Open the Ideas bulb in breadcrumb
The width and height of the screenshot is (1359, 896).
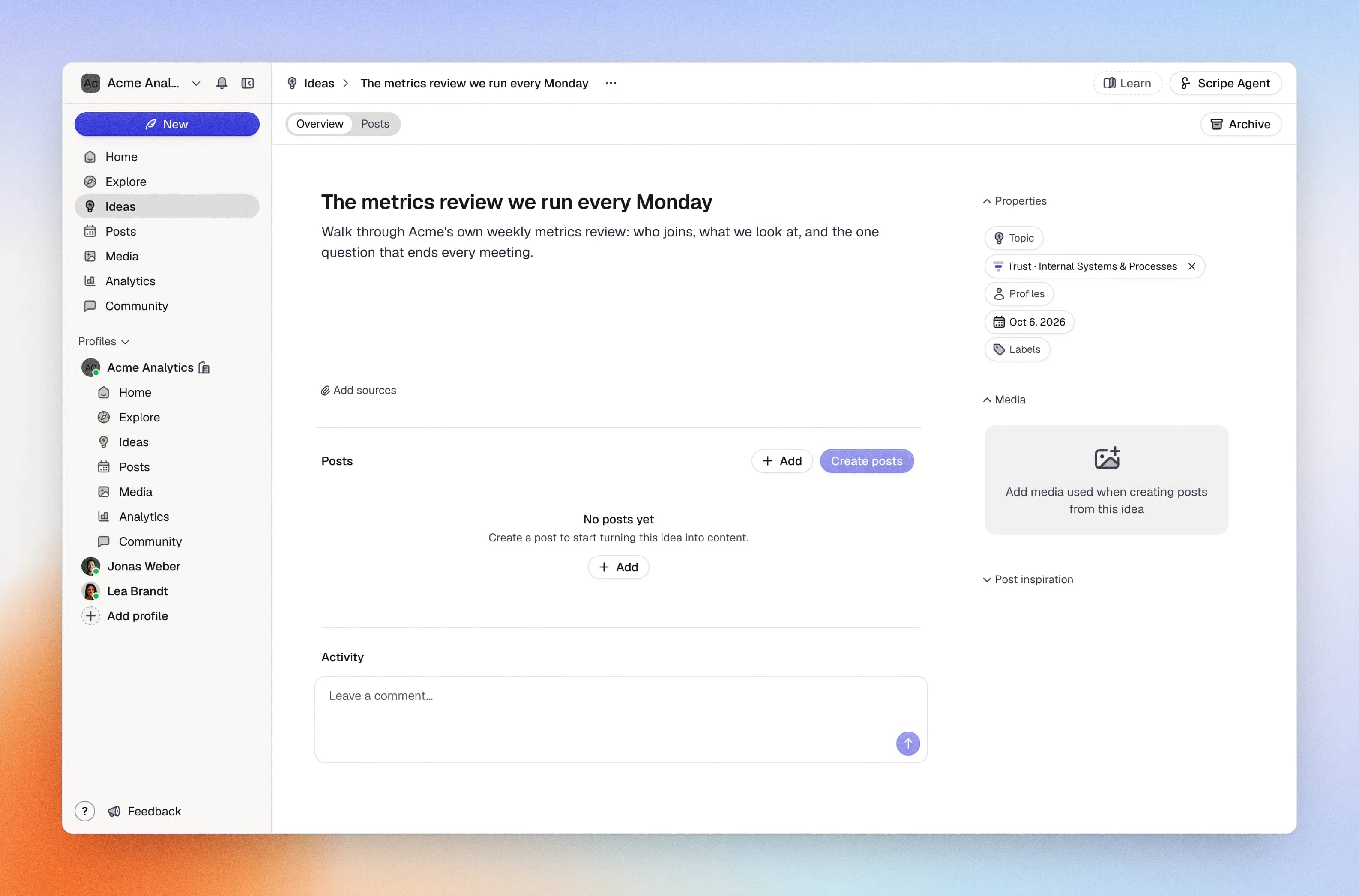point(292,84)
